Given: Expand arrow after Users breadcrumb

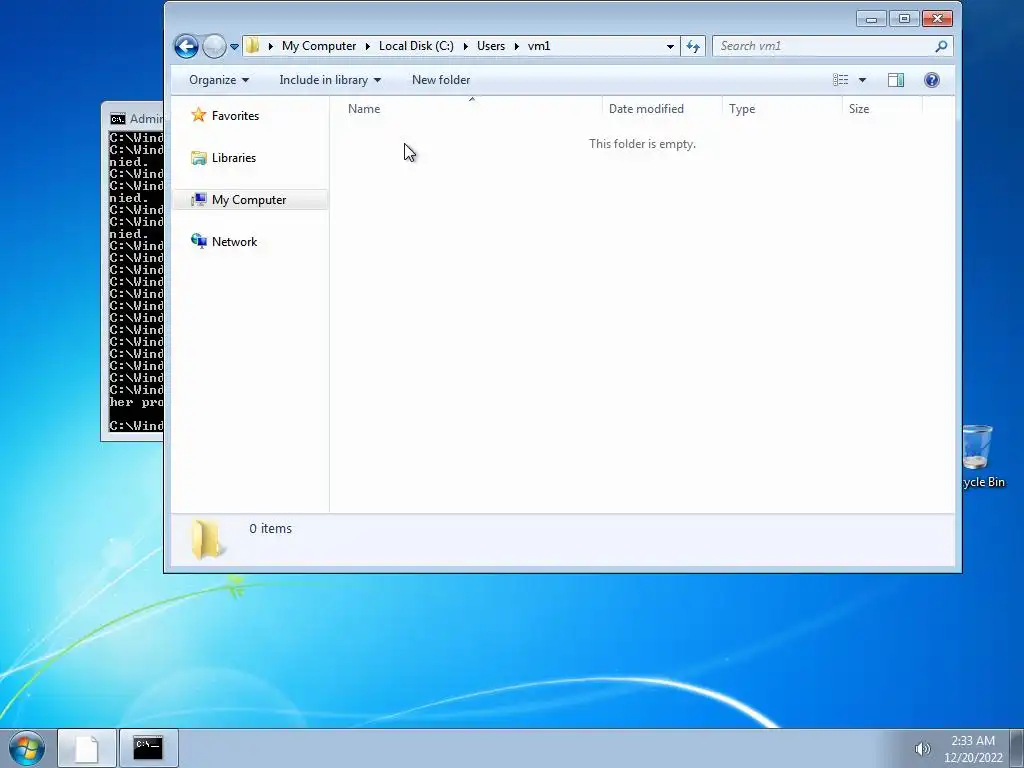Looking at the screenshot, I should pyautogui.click(x=517, y=46).
